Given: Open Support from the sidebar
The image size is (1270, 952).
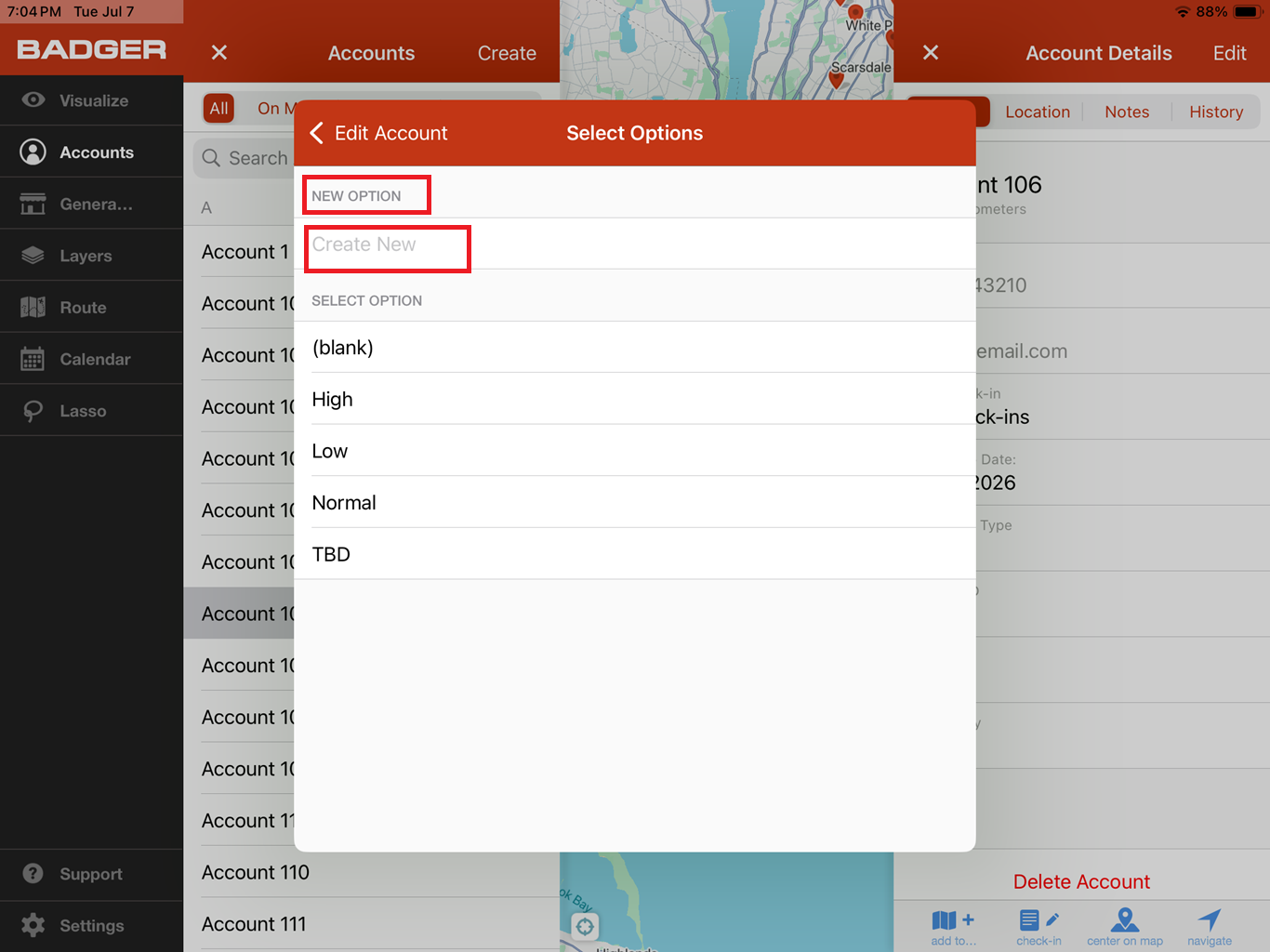Looking at the screenshot, I should (x=91, y=874).
